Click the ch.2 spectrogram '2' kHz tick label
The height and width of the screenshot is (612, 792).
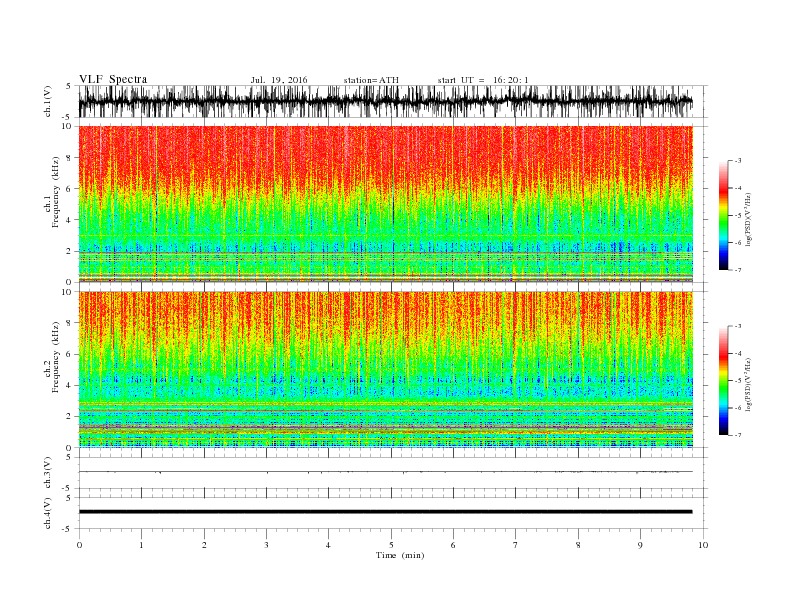69,417
